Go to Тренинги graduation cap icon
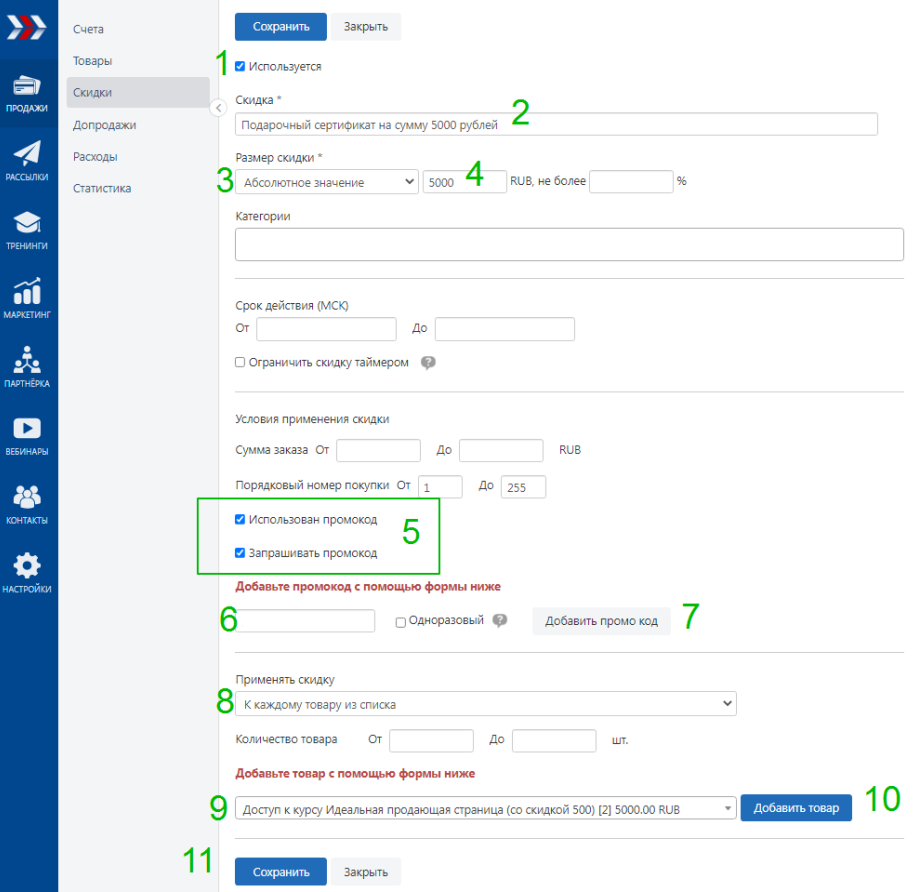Image resolution: width=914 pixels, height=892 pixels. 27,223
